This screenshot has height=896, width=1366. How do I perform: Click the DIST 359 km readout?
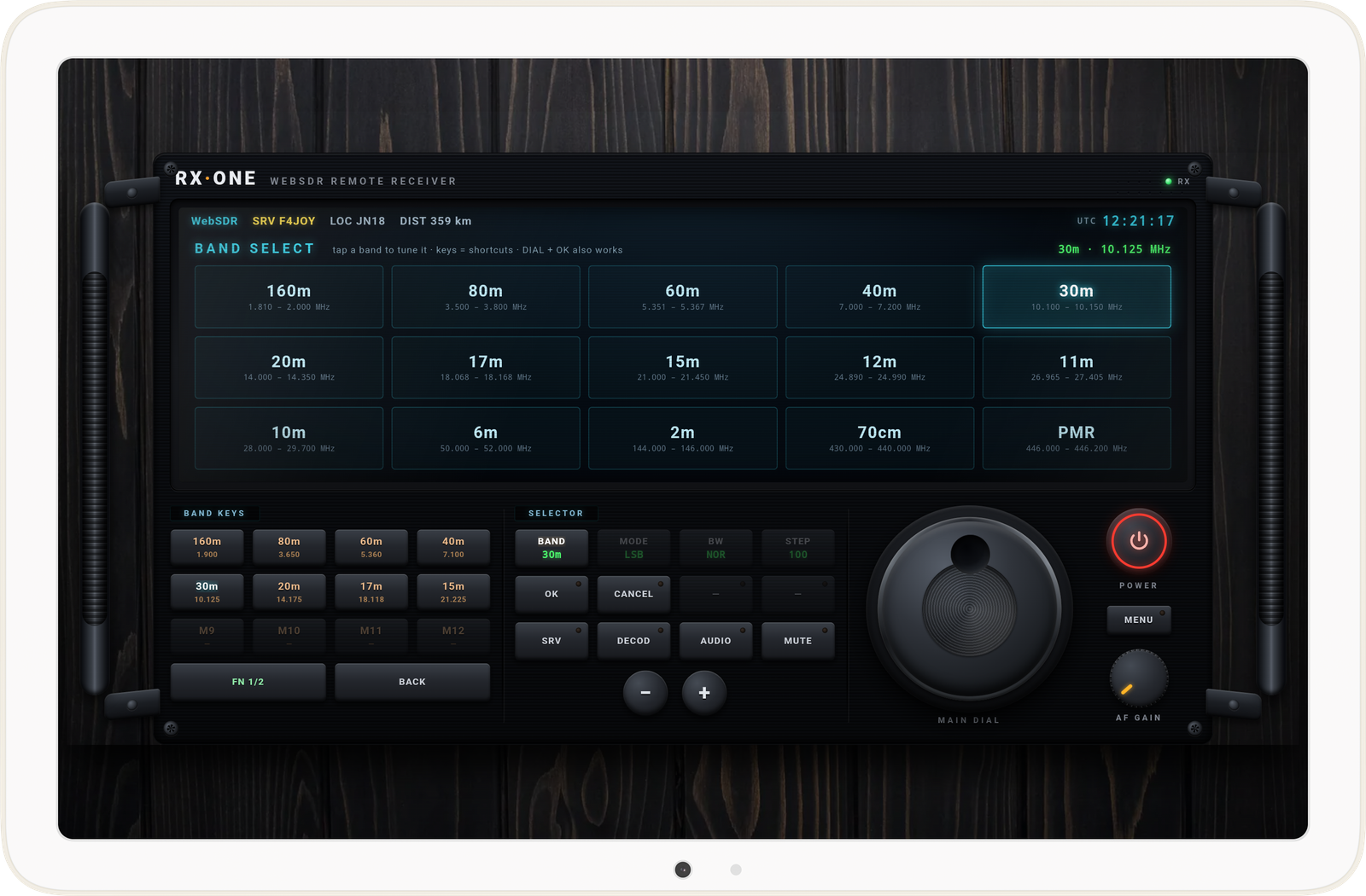coord(435,221)
